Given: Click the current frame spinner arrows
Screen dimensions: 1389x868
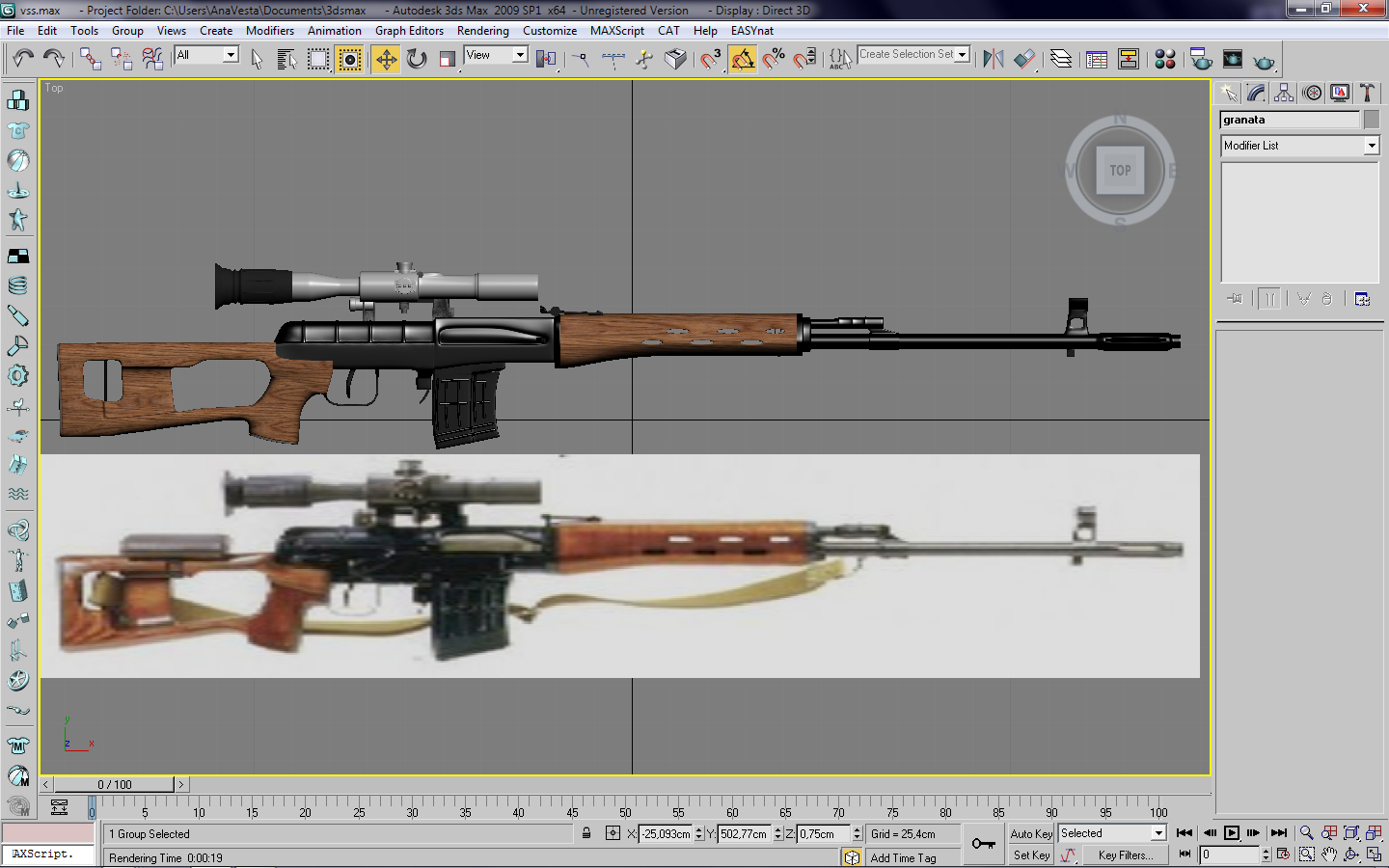Looking at the screenshot, I should 1266,854.
